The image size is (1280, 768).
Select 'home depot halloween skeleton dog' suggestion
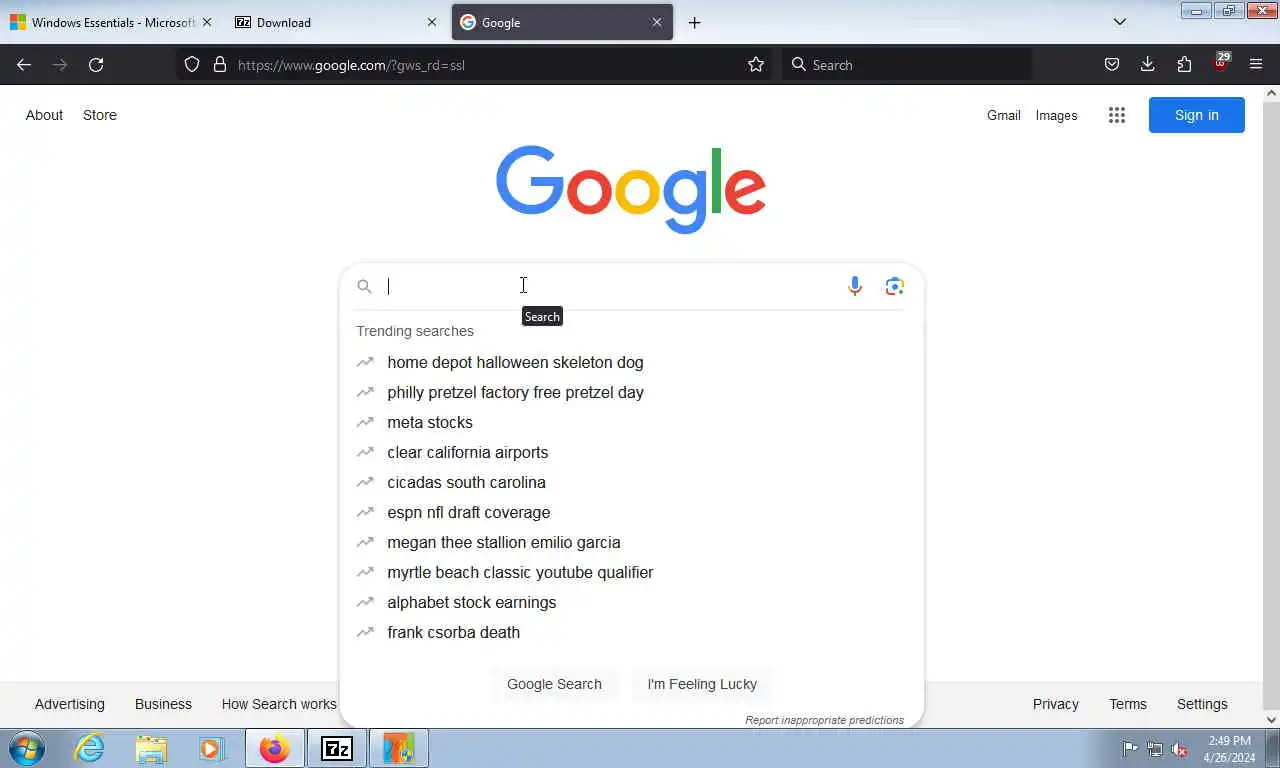pyautogui.click(x=631, y=362)
